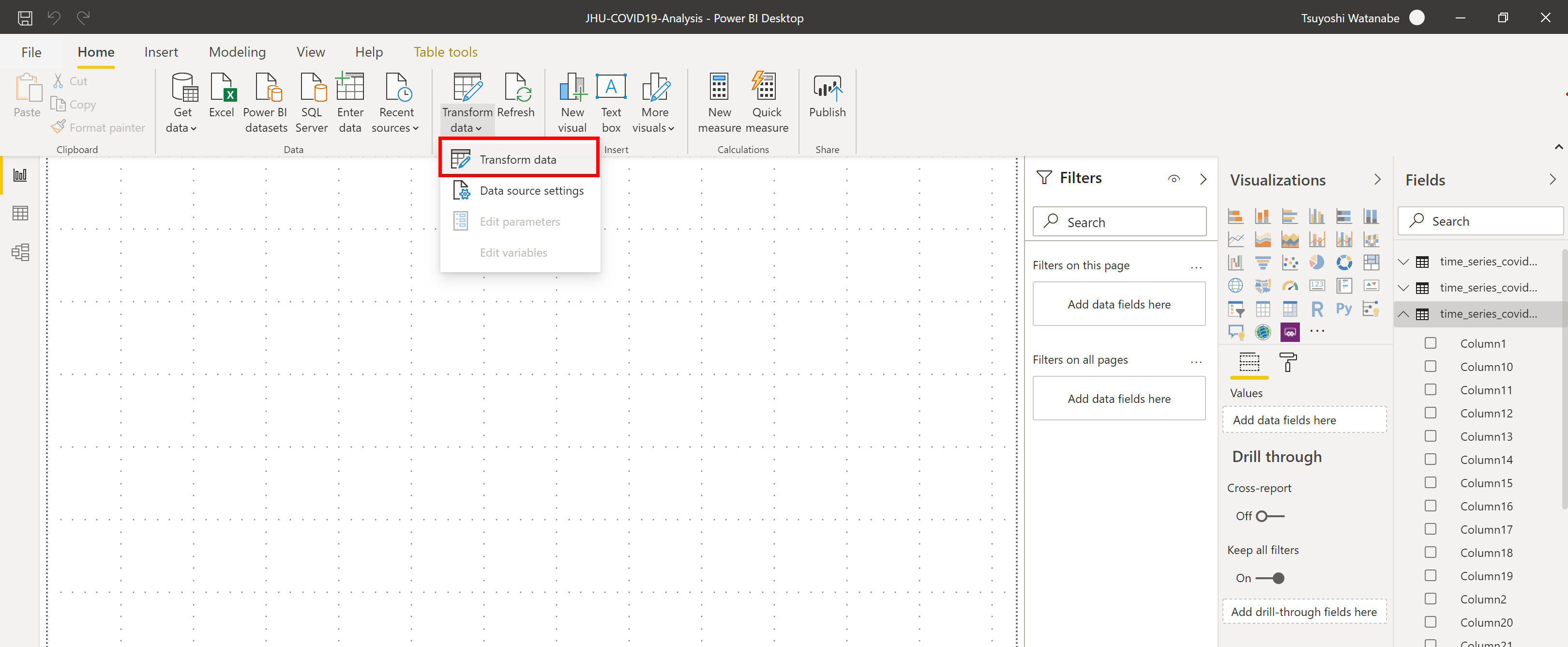This screenshot has width=1568, height=647.
Task: Choose Data source settings menu entry
Action: tap(531, 191)
